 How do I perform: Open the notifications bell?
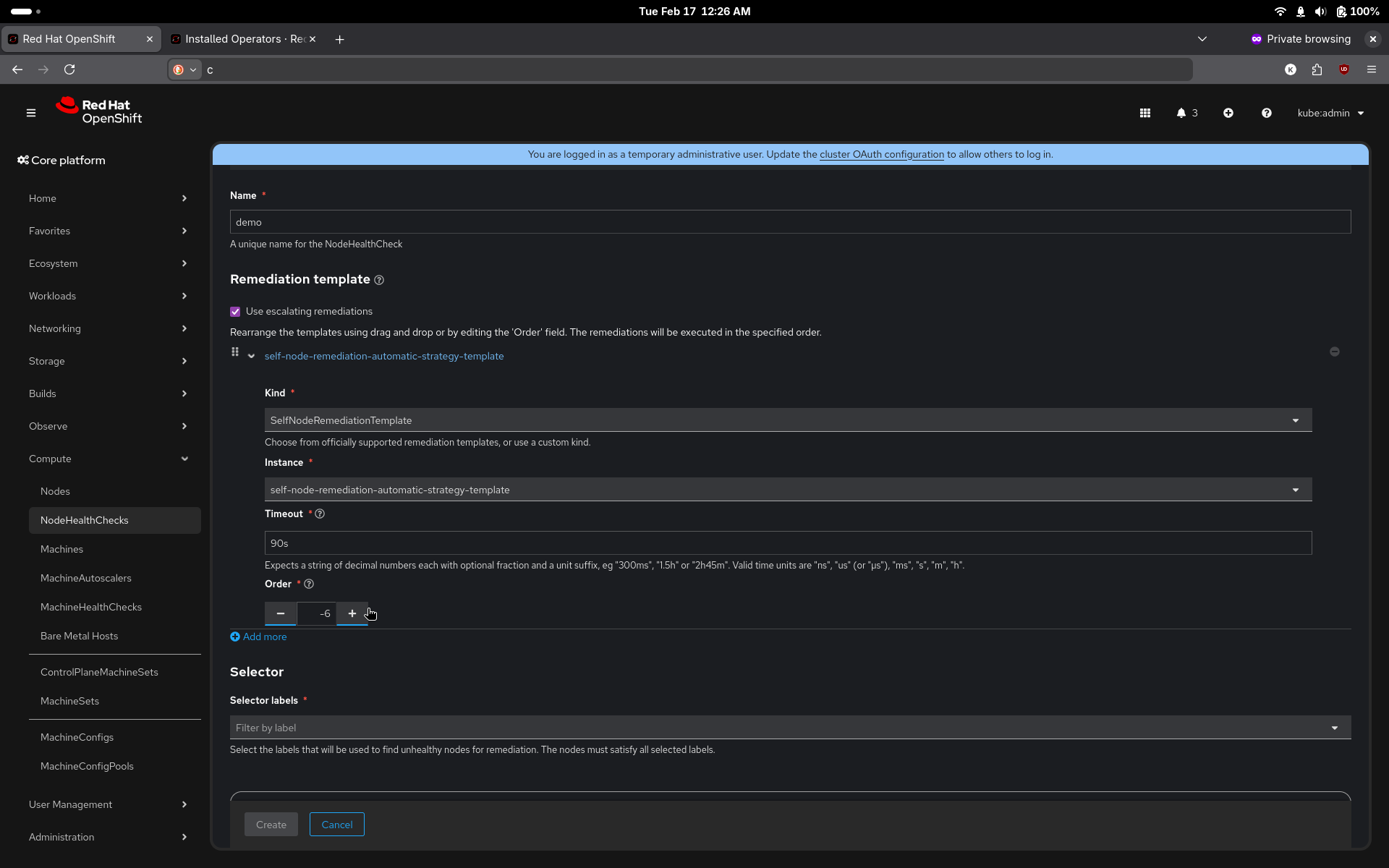pos(1181,113)
